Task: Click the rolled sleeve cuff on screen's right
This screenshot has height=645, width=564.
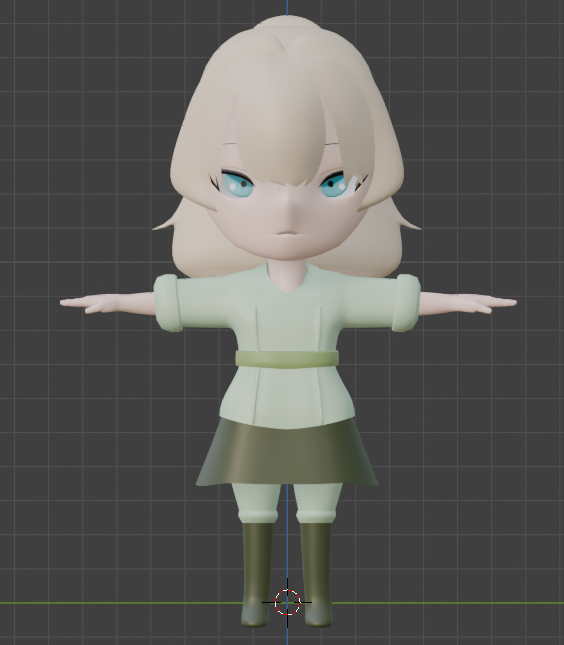Action: [406, 303]
